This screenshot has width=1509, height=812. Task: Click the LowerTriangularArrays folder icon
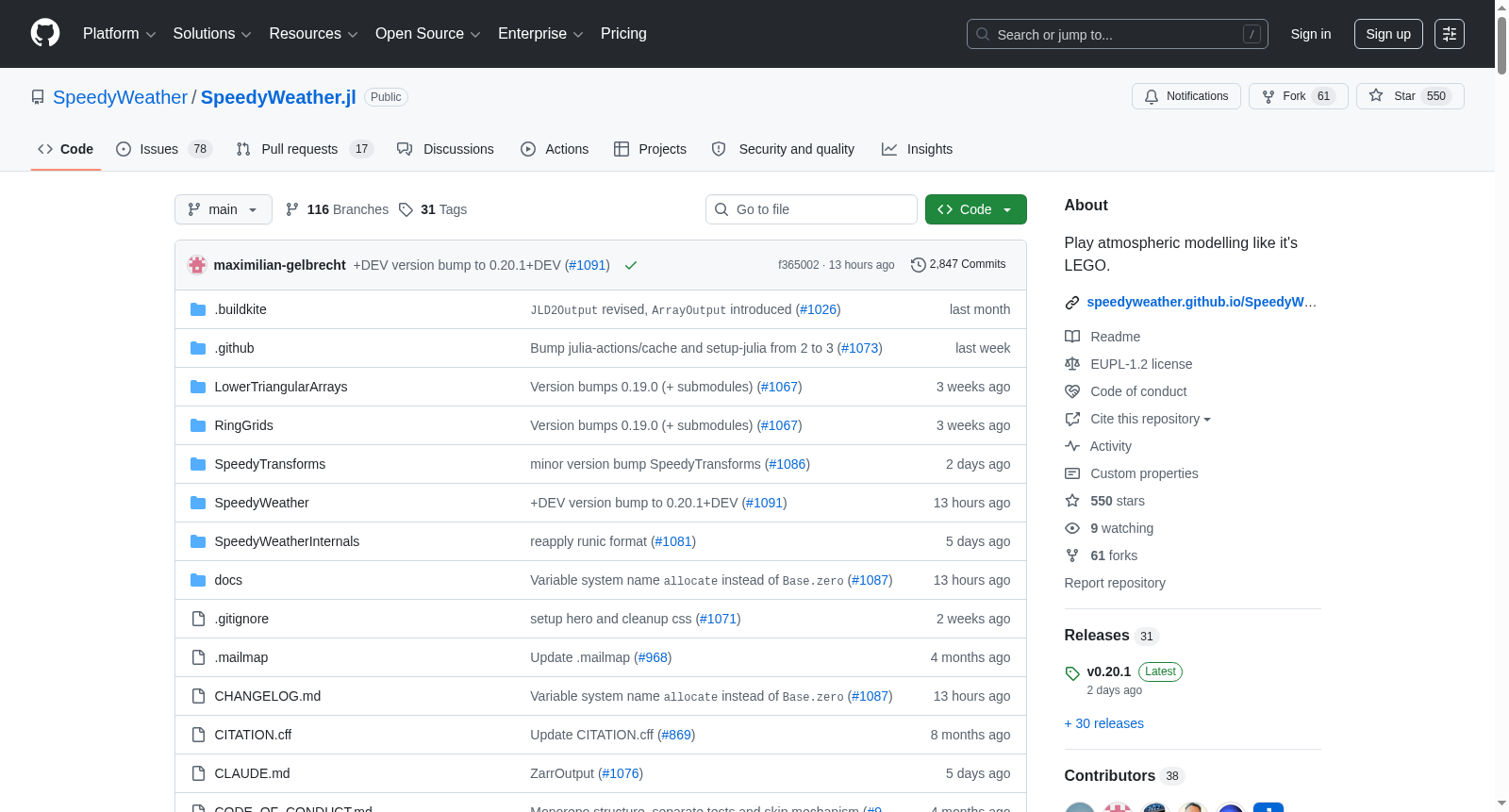198,387
